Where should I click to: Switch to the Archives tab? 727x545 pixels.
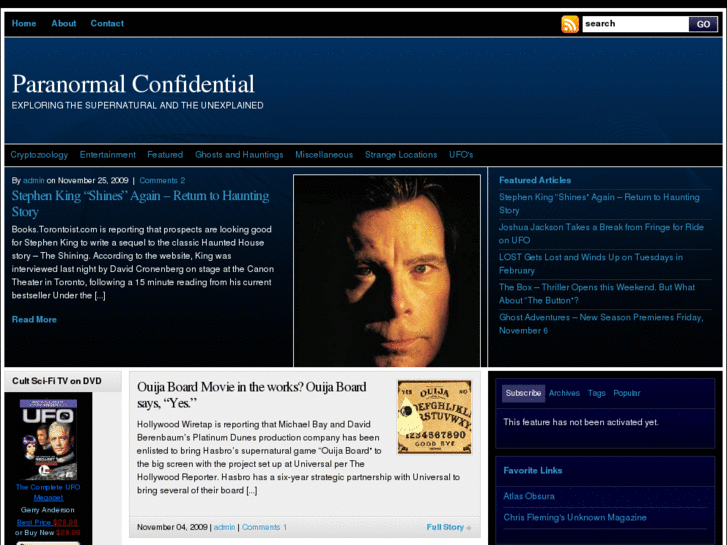[564, 393]
